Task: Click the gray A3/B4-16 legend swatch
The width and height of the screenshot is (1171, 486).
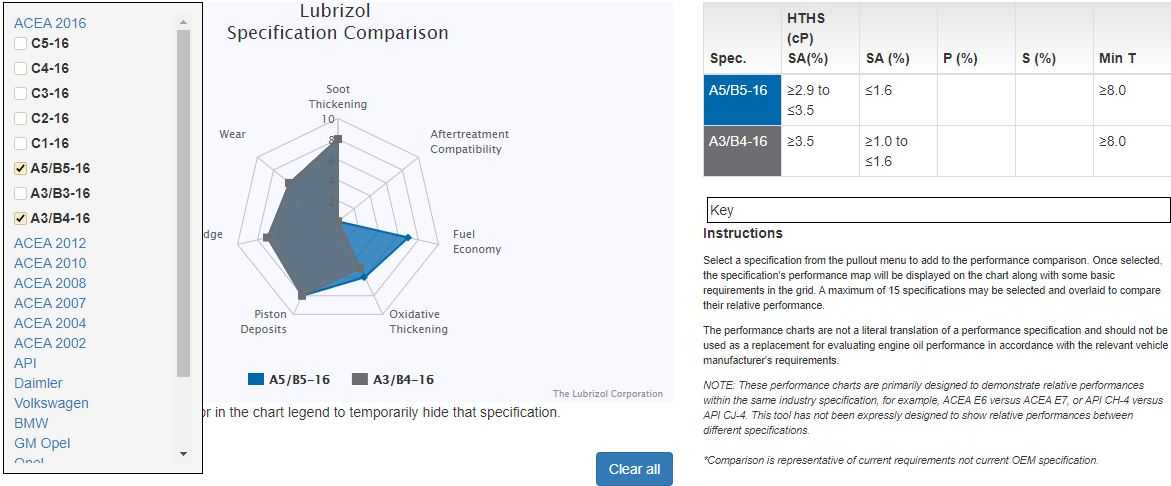Action: point(361,380)
